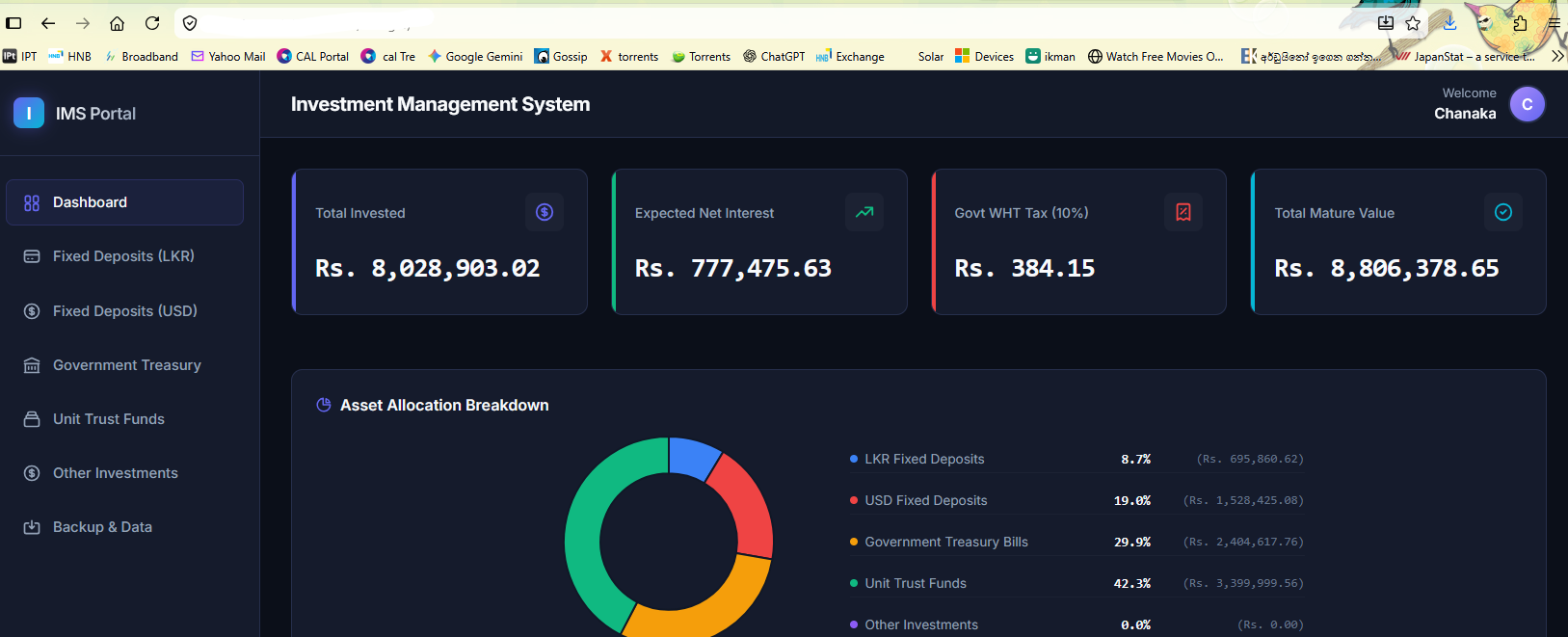Viewport: 1568px width, 637px height.
Task: Click the Government Treasury Bills legend row
Action: pyautogui.click(x=1076, y=542)
